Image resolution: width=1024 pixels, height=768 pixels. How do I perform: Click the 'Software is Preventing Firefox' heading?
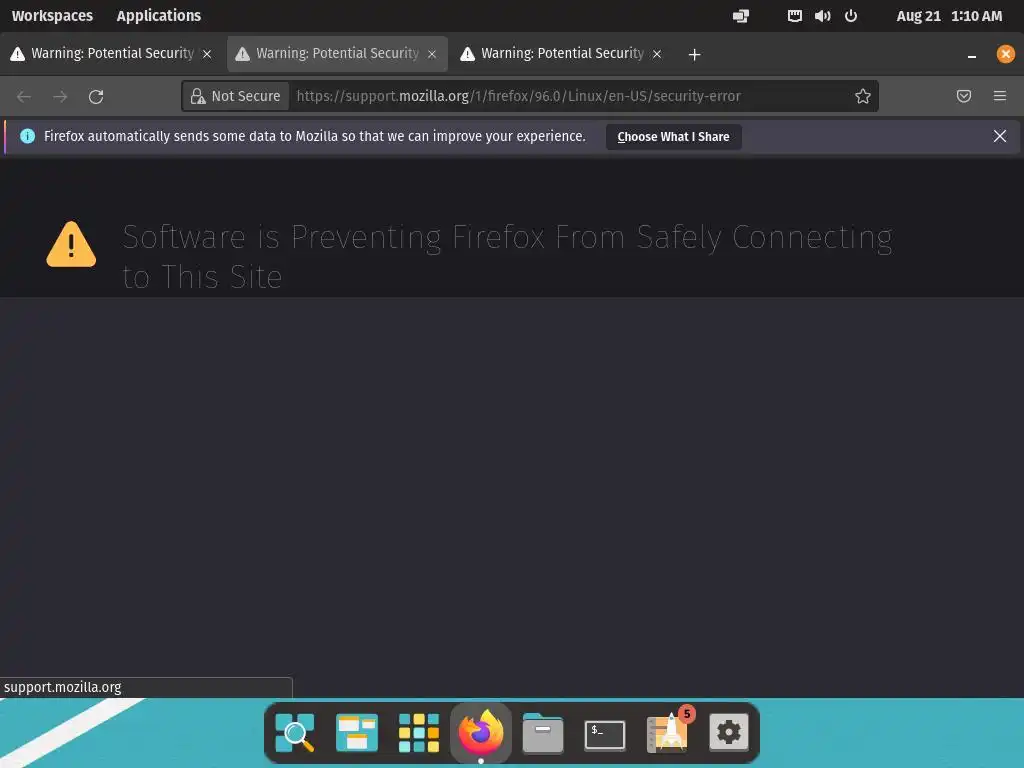coord(507,257)
